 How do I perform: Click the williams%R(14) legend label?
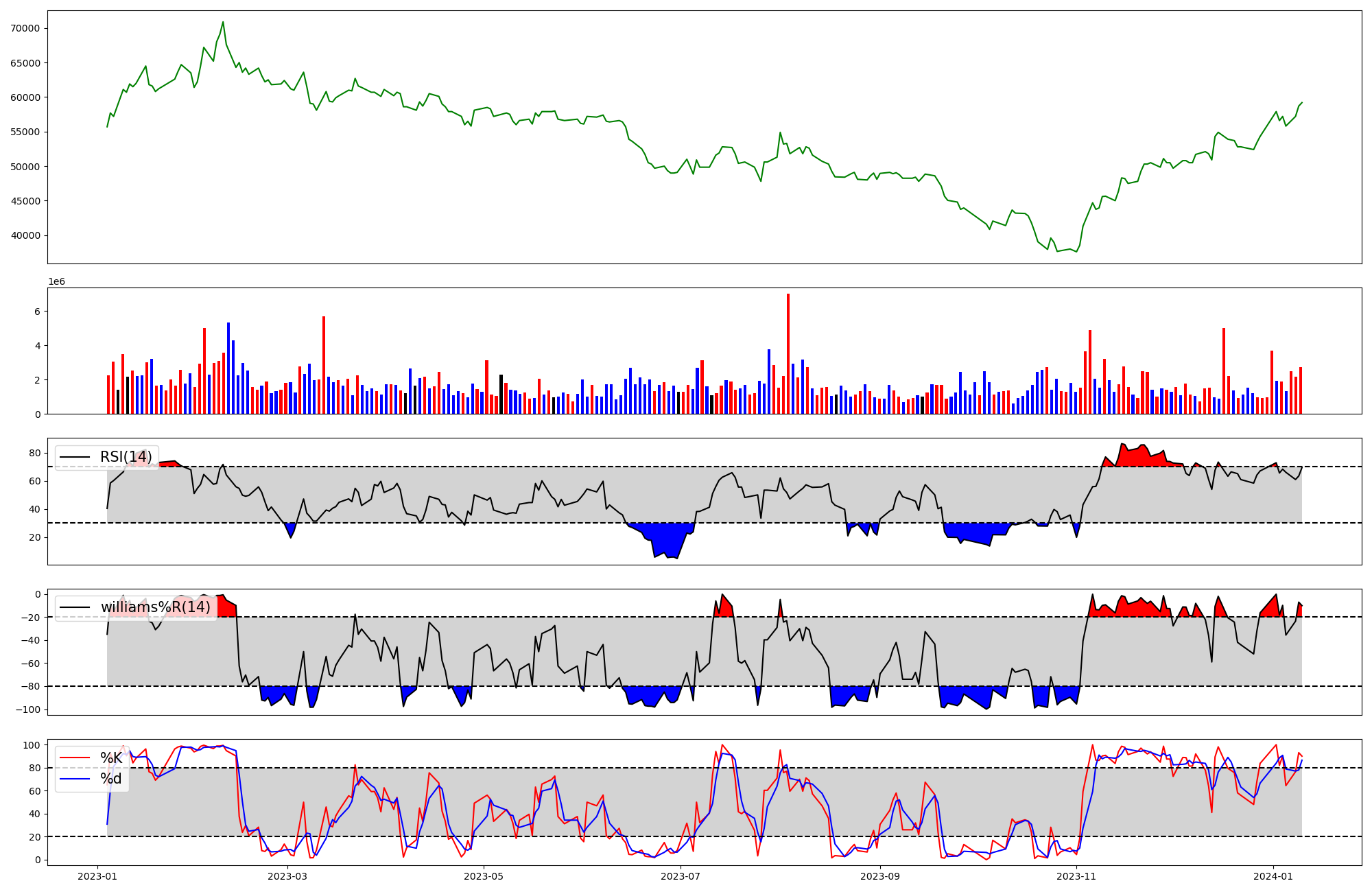tap(156, 607)
